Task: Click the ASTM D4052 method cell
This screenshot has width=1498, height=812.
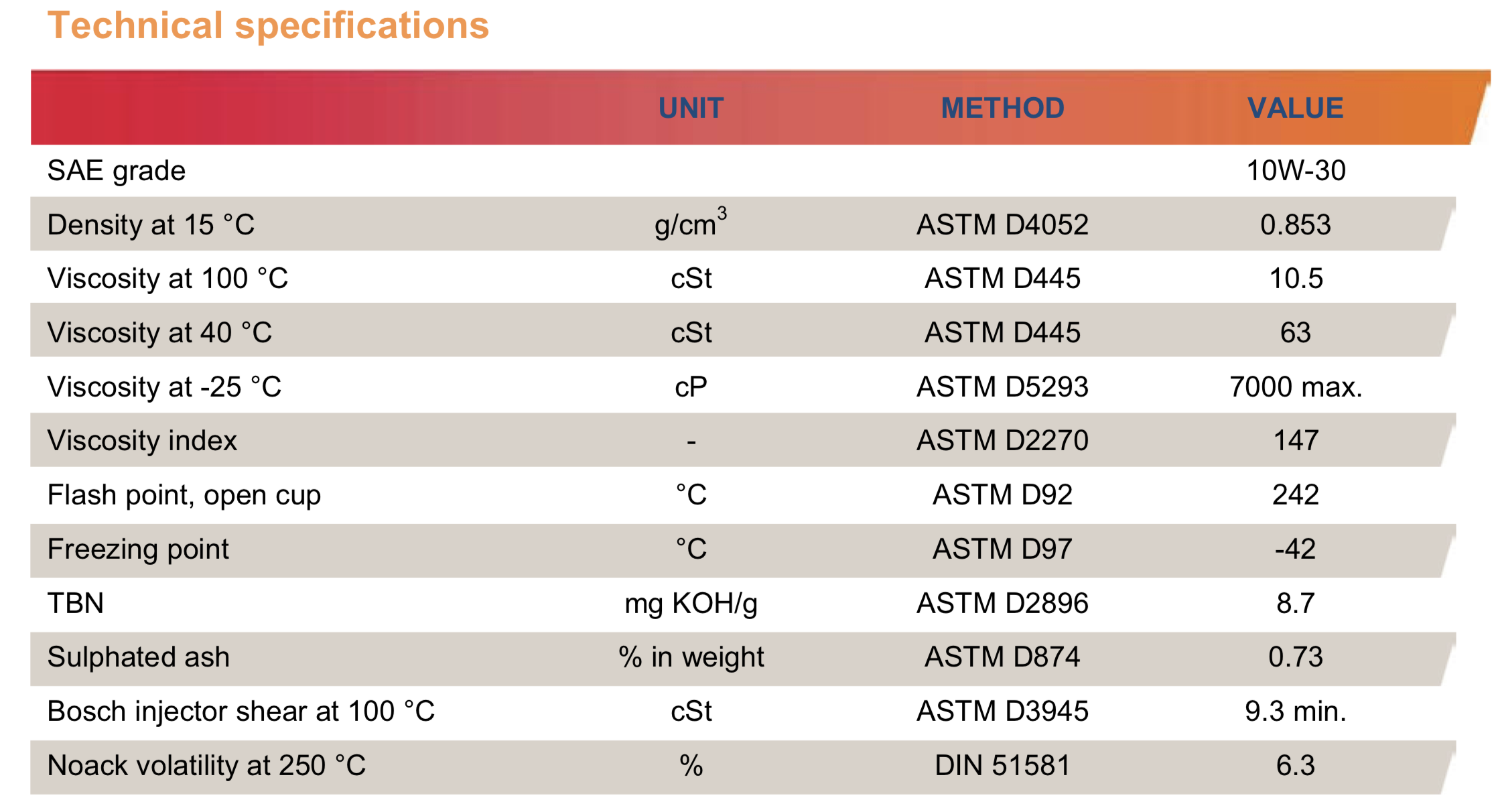Action: 1002,224
